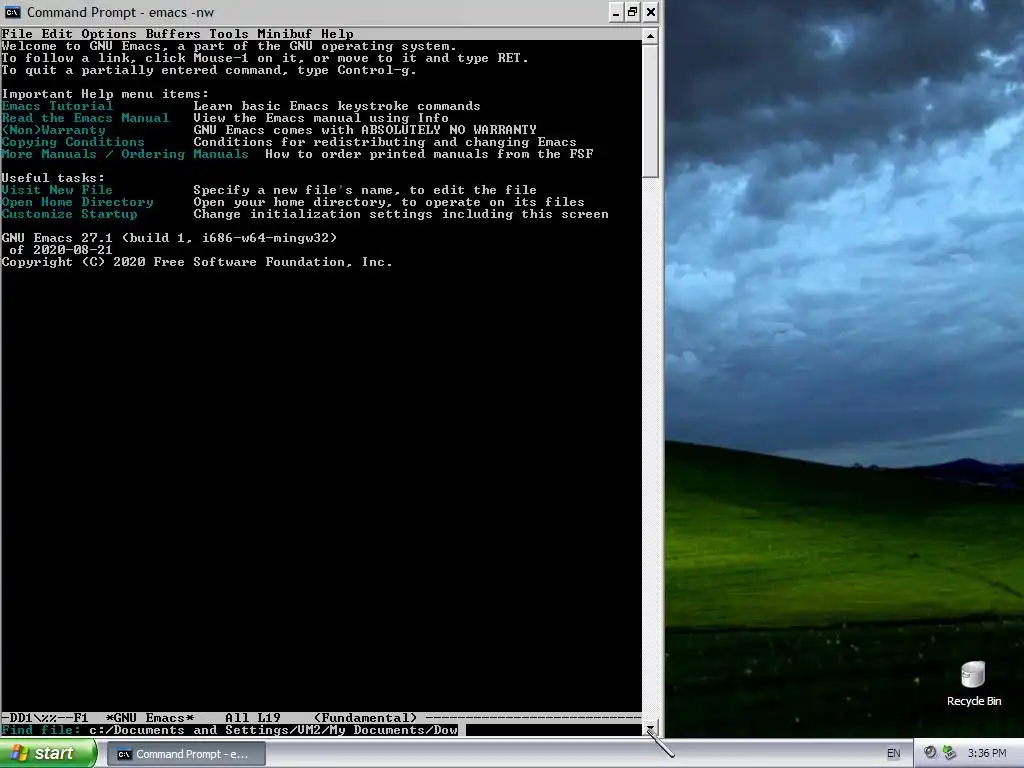Image resolution: width=1024 pixels, height=768 pixels.
Task: Click the *GNU Emacs* buffer name in mode line
Action: click(x=150, y=718)
